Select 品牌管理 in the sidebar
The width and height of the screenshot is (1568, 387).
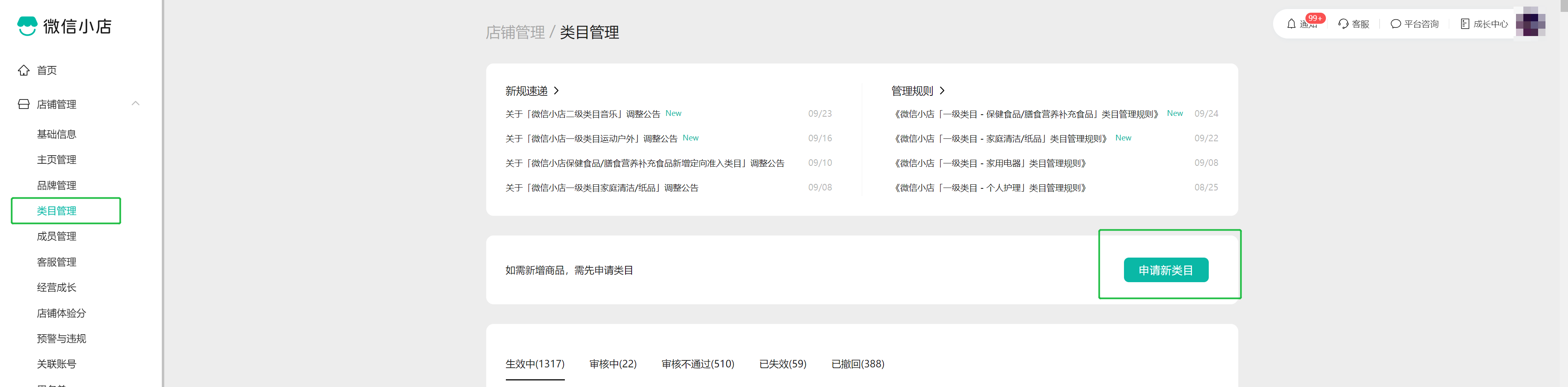tap(57, 185)
